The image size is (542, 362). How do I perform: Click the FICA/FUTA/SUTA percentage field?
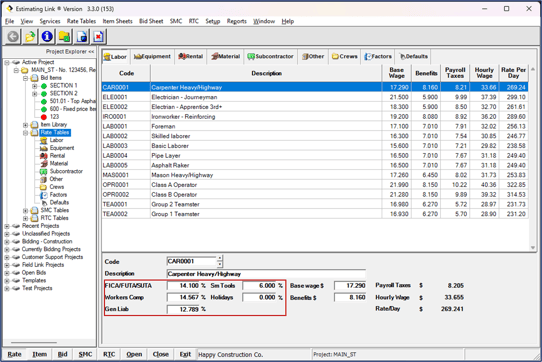click(x=184, y=286)
